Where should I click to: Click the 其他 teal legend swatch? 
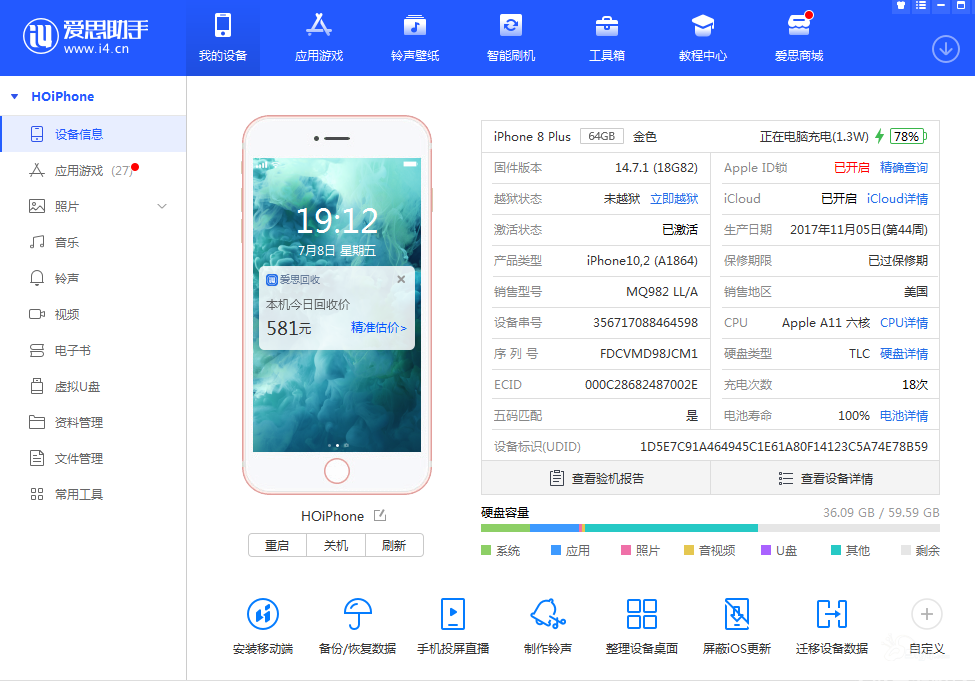click(836, 550)
